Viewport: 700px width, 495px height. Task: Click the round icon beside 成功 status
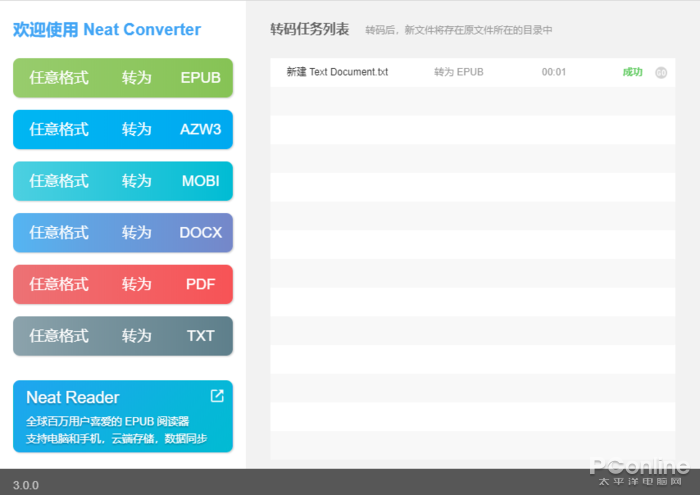[x=661, y=72]
